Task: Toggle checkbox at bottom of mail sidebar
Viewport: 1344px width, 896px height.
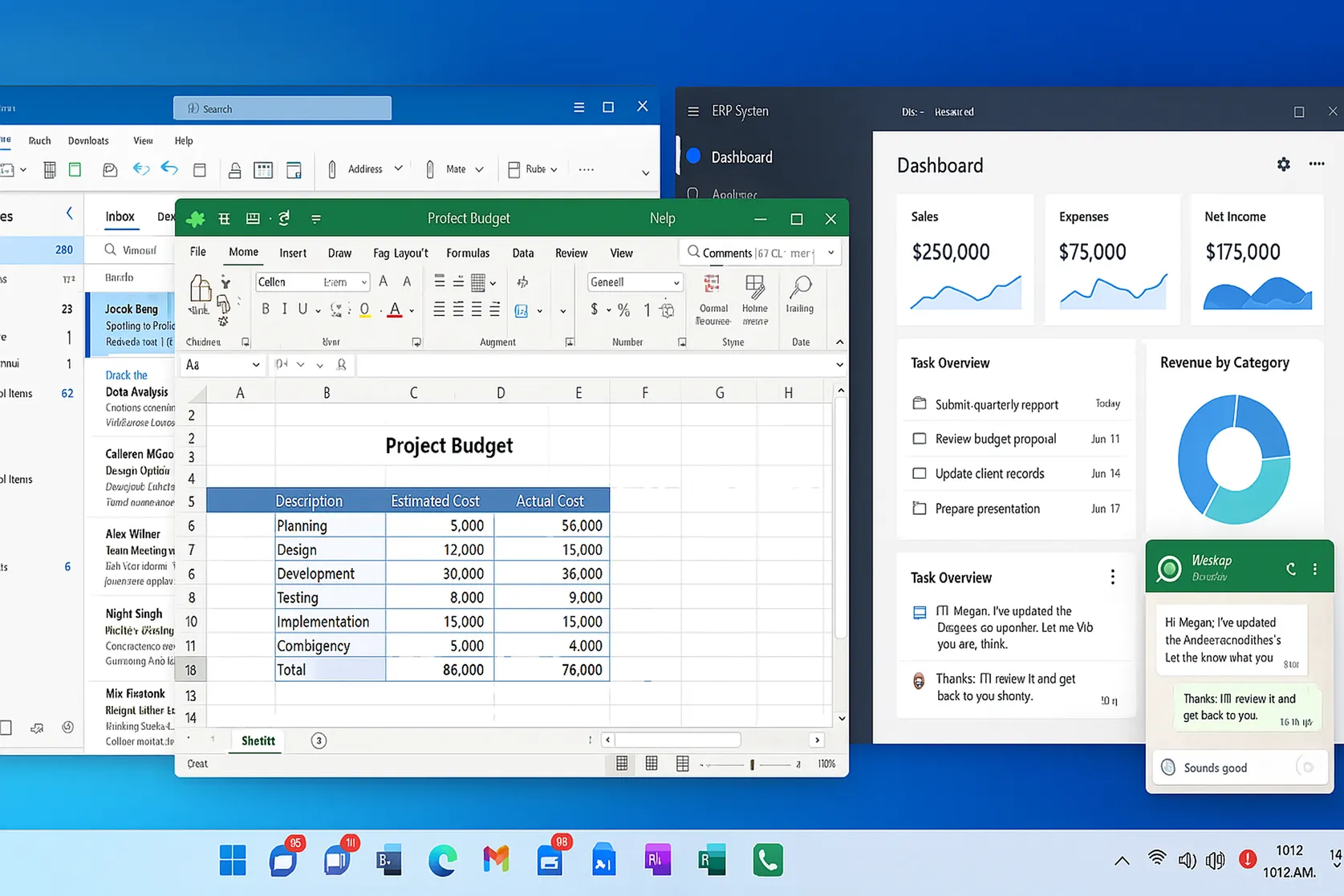Action: click(x=6, y=728)
